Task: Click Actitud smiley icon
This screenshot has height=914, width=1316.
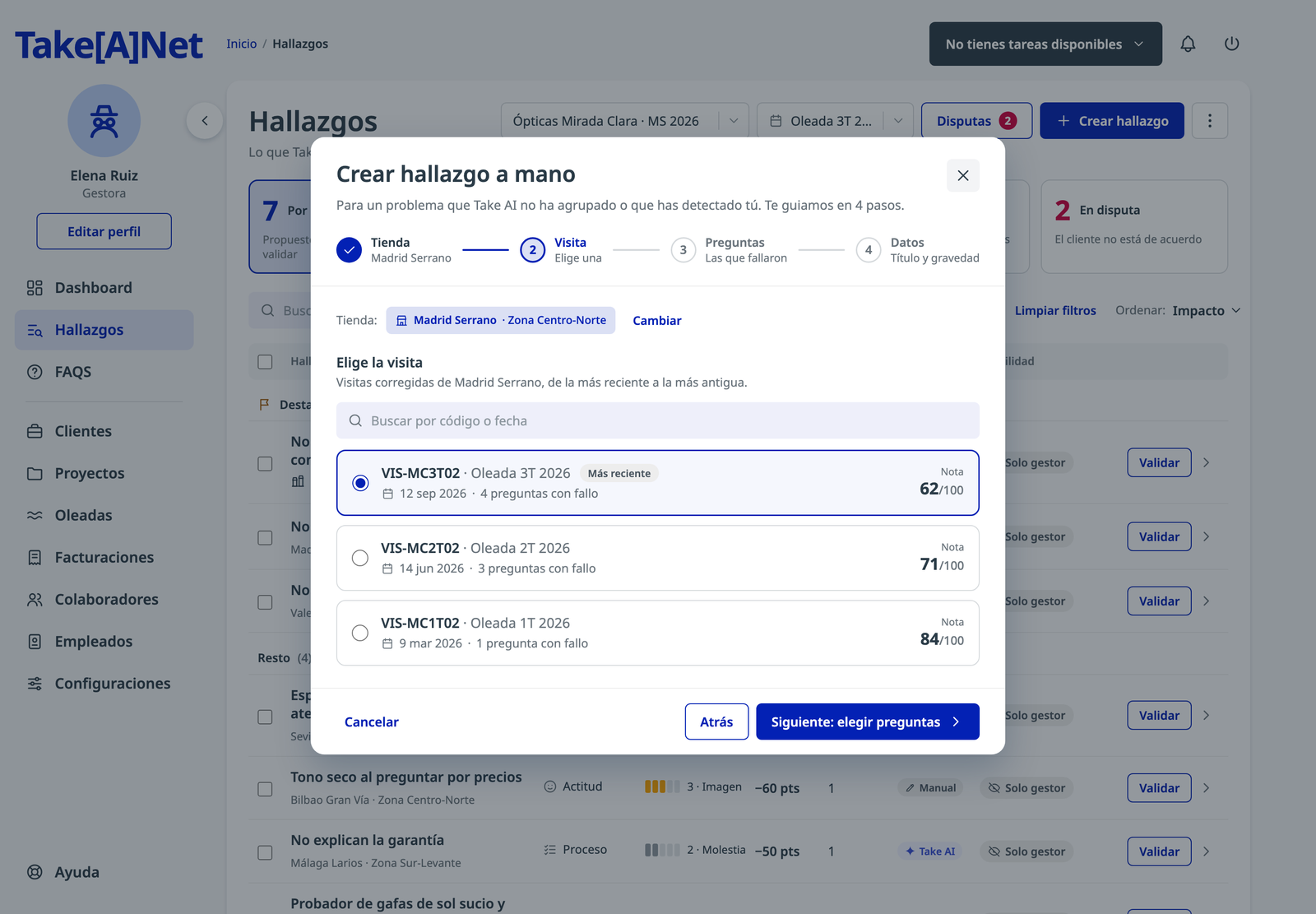Action: [550, 786]
